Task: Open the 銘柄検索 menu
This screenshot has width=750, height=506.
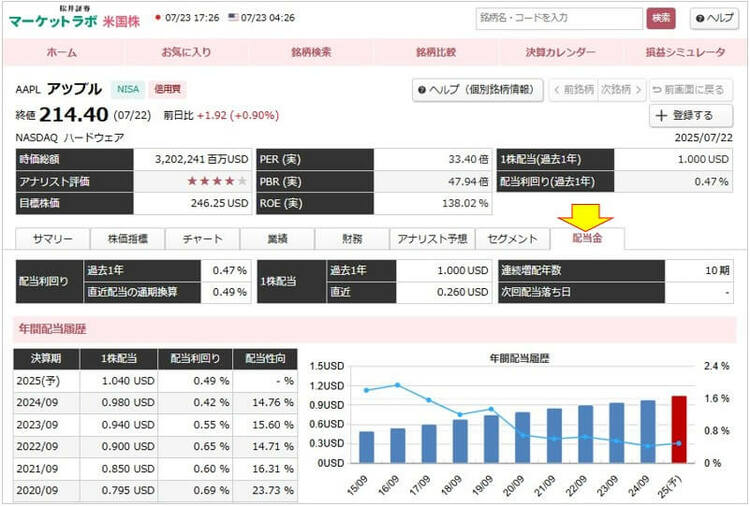Action: (x=311, y=52)
